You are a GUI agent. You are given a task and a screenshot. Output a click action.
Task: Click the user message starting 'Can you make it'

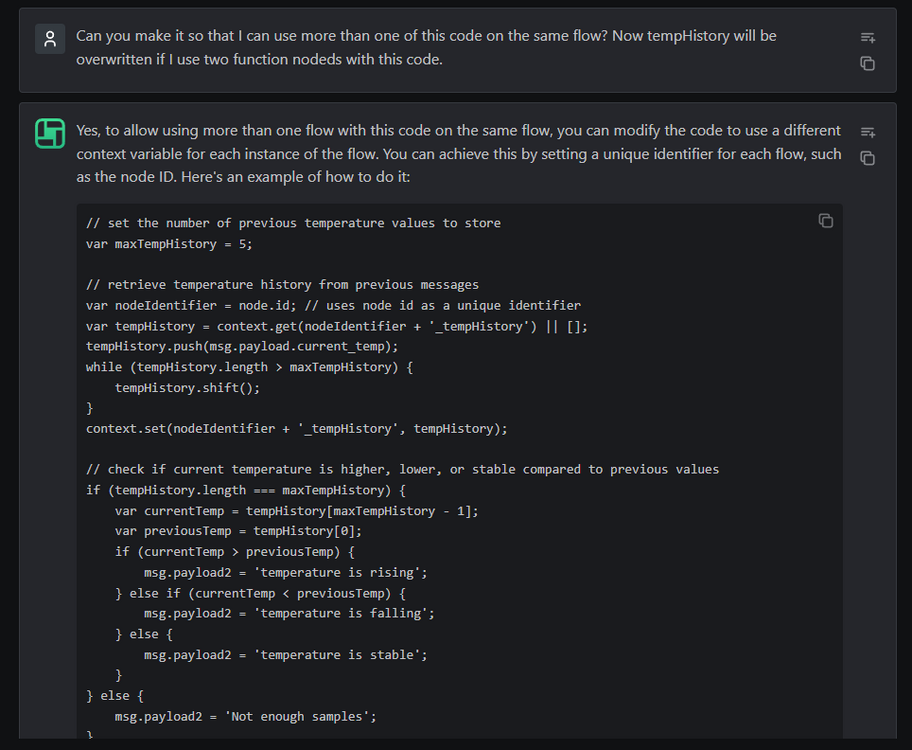click(426, 47)
